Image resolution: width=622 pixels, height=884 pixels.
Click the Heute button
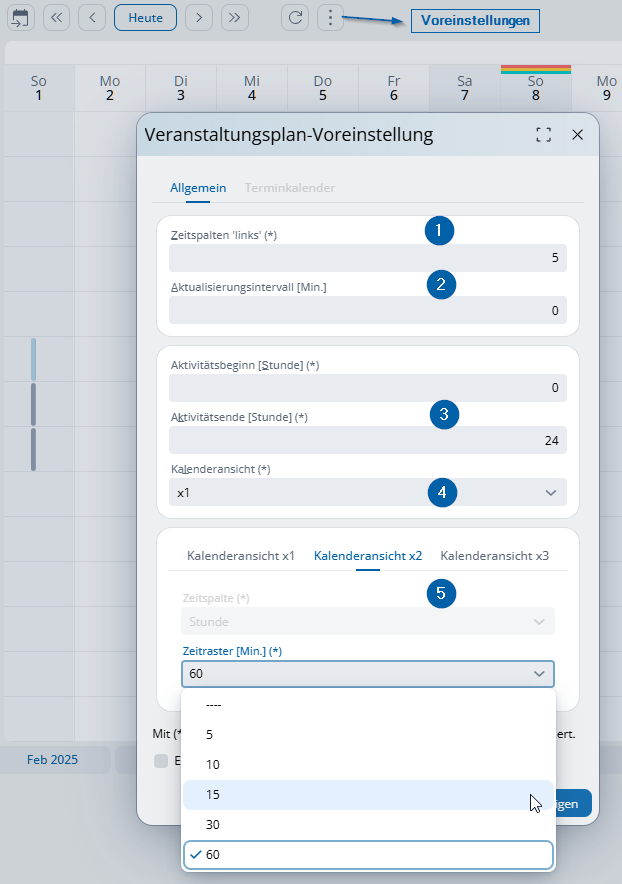(x=145, y=17)
